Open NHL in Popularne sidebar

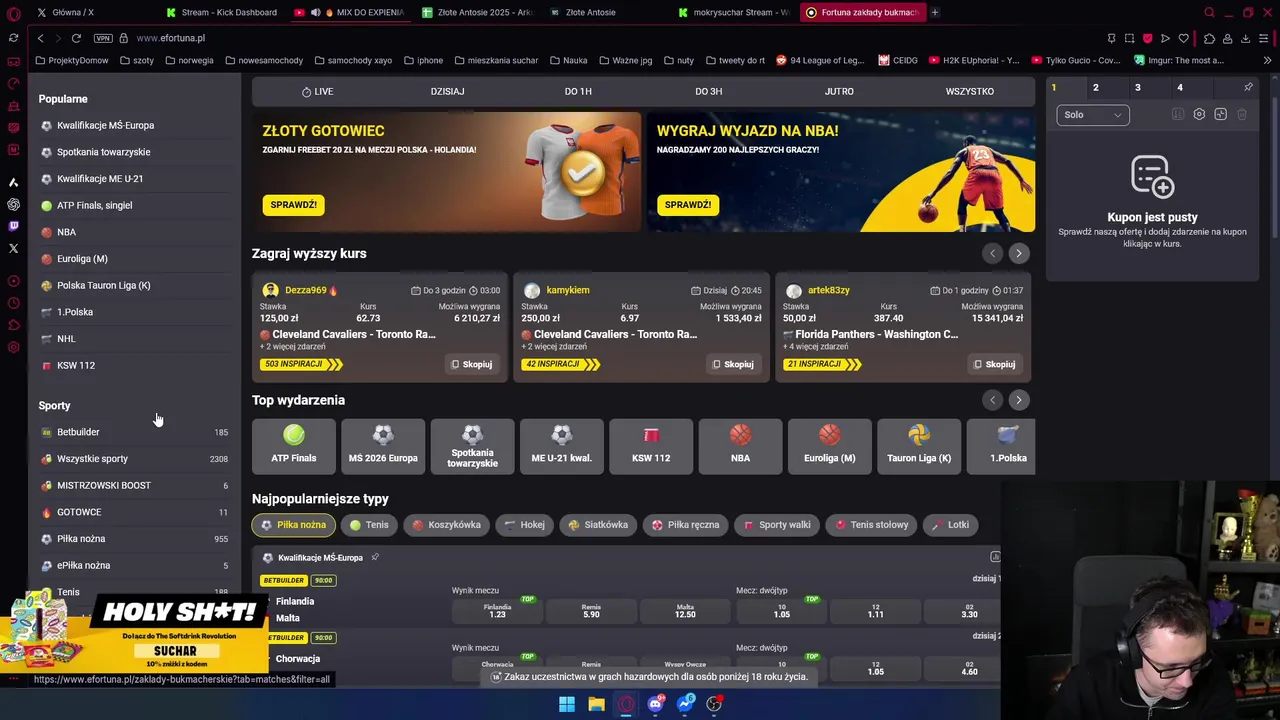click(x=66, y=338)
